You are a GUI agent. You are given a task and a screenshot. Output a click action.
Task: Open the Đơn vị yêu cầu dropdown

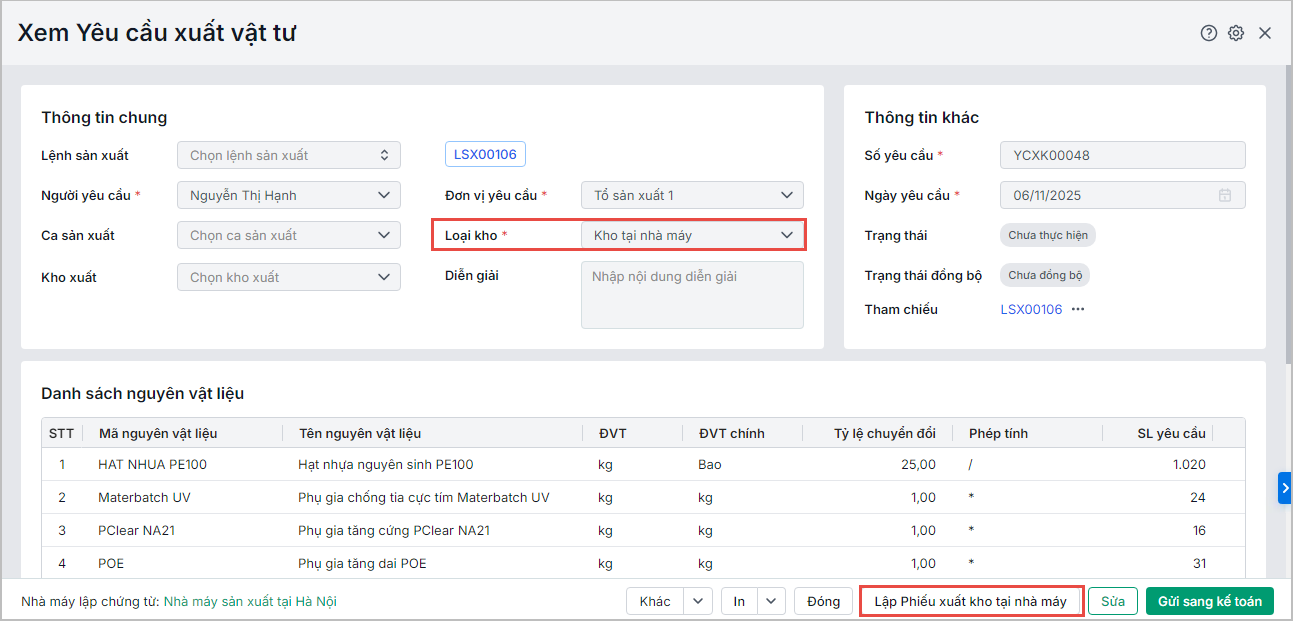coord(787,195)
